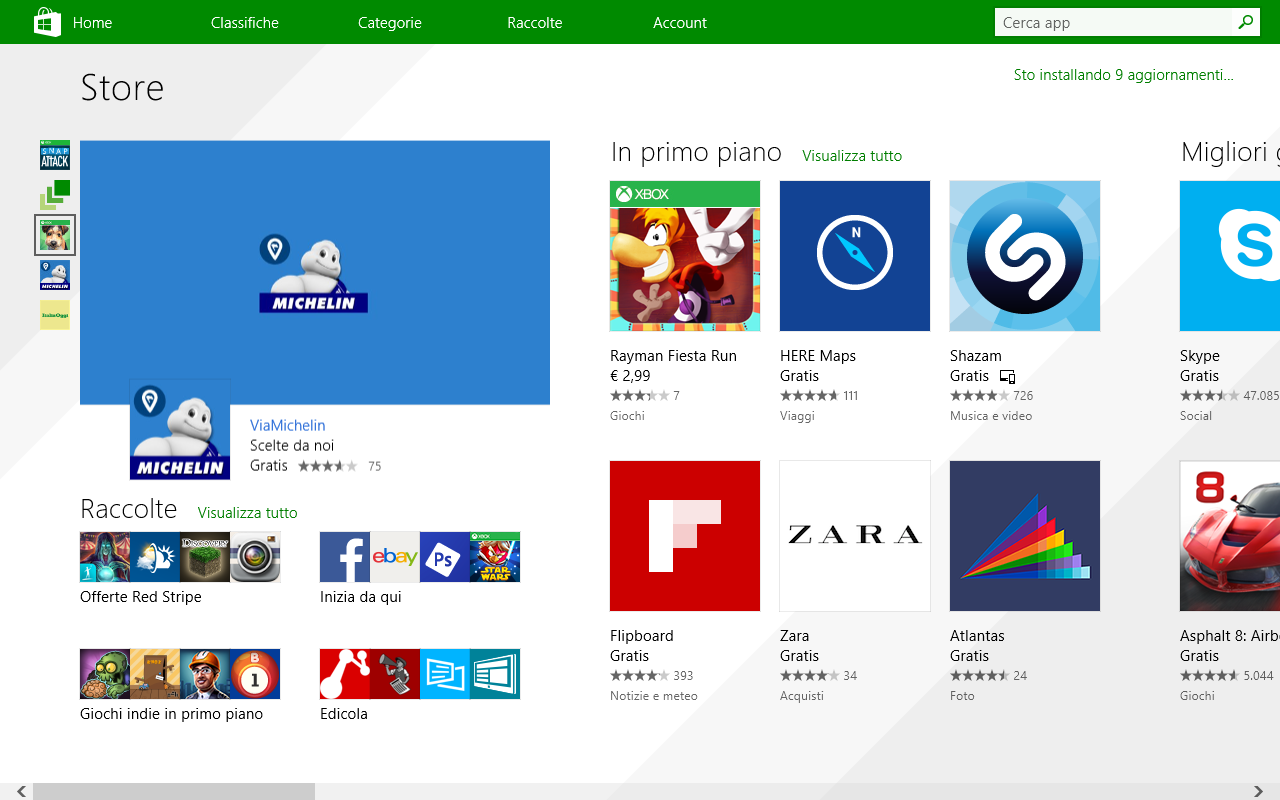The width and height of the screenshot is (1280, 800).
Task: Click the horizontal scrollbar left arrow
Action: [20, 791]
